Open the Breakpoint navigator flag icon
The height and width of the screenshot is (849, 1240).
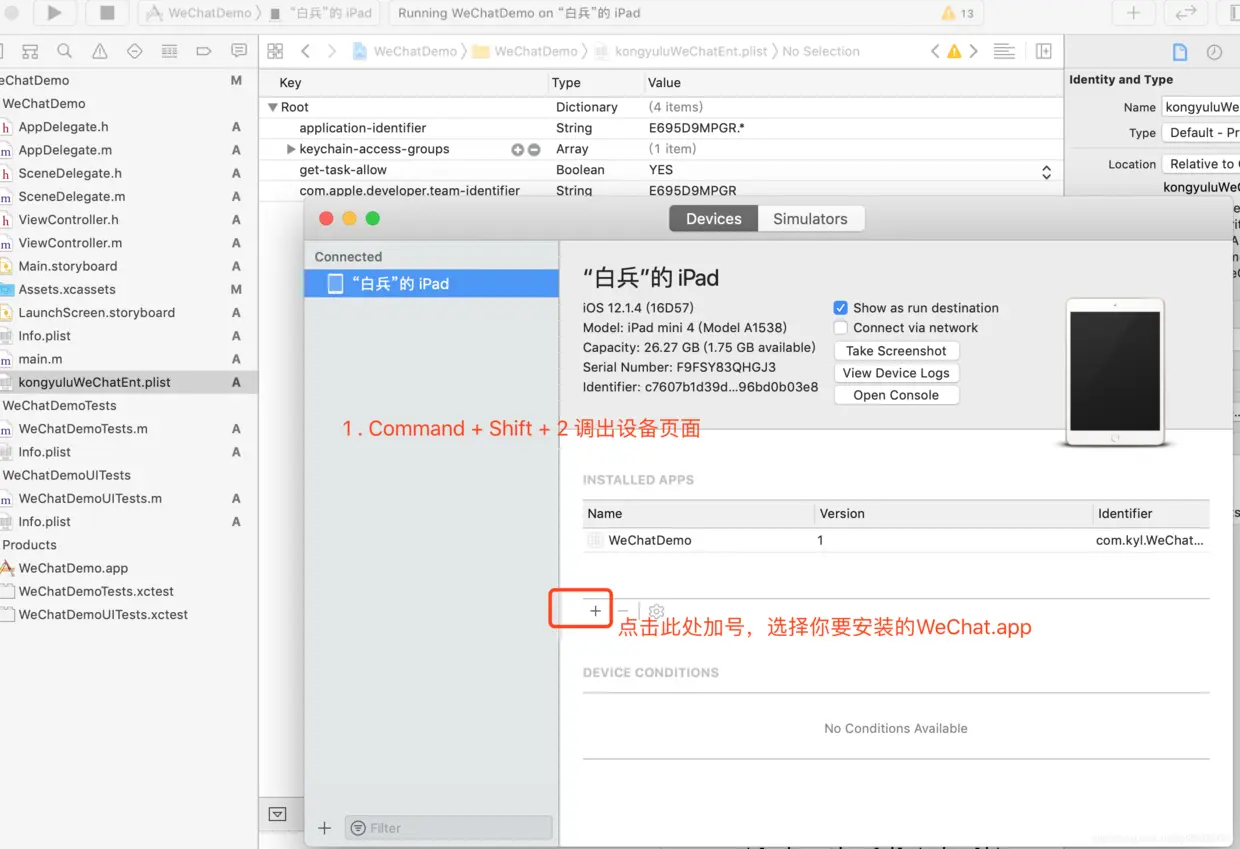click(204, 50)
